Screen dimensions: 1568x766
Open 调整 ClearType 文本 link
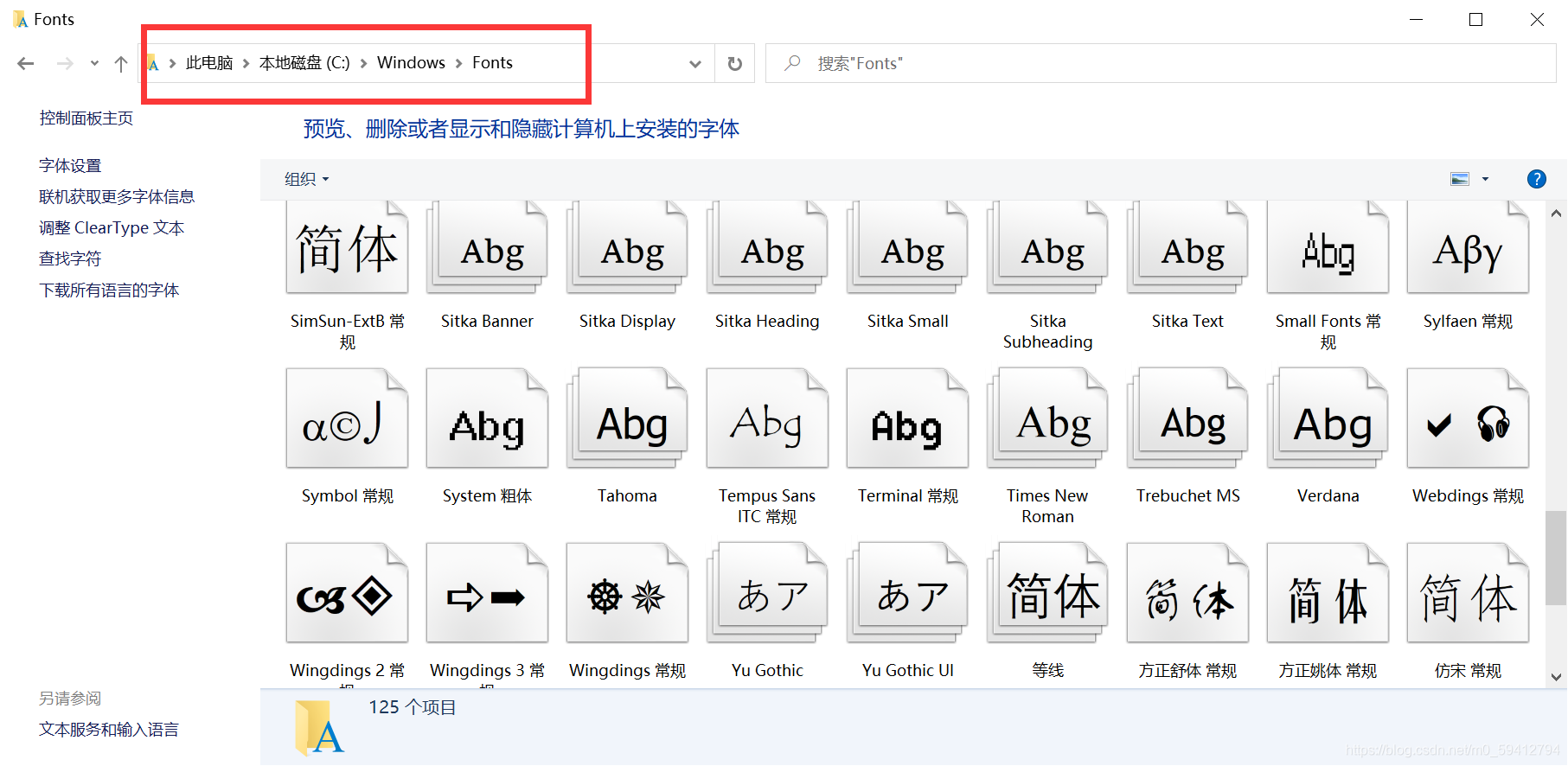click(112, 227)
